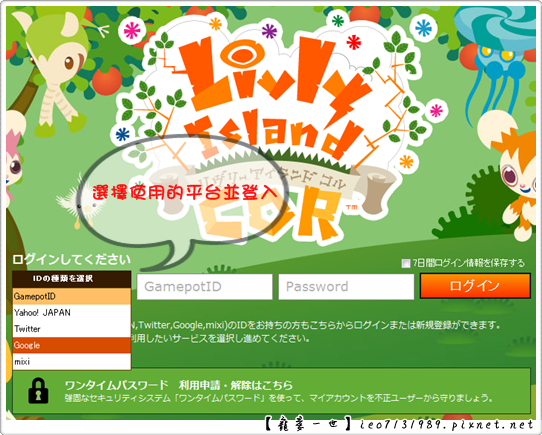Click the IDの種類を選択 dropdown header
The height and width of the screenshot is (435, 542).
(72, 279)
